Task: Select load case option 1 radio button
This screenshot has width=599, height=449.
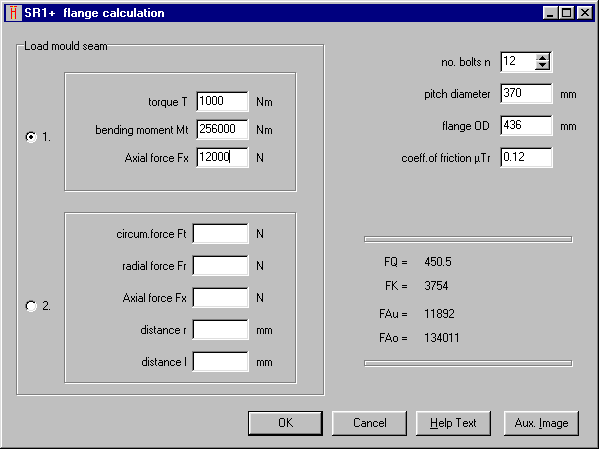Action: 31,136
